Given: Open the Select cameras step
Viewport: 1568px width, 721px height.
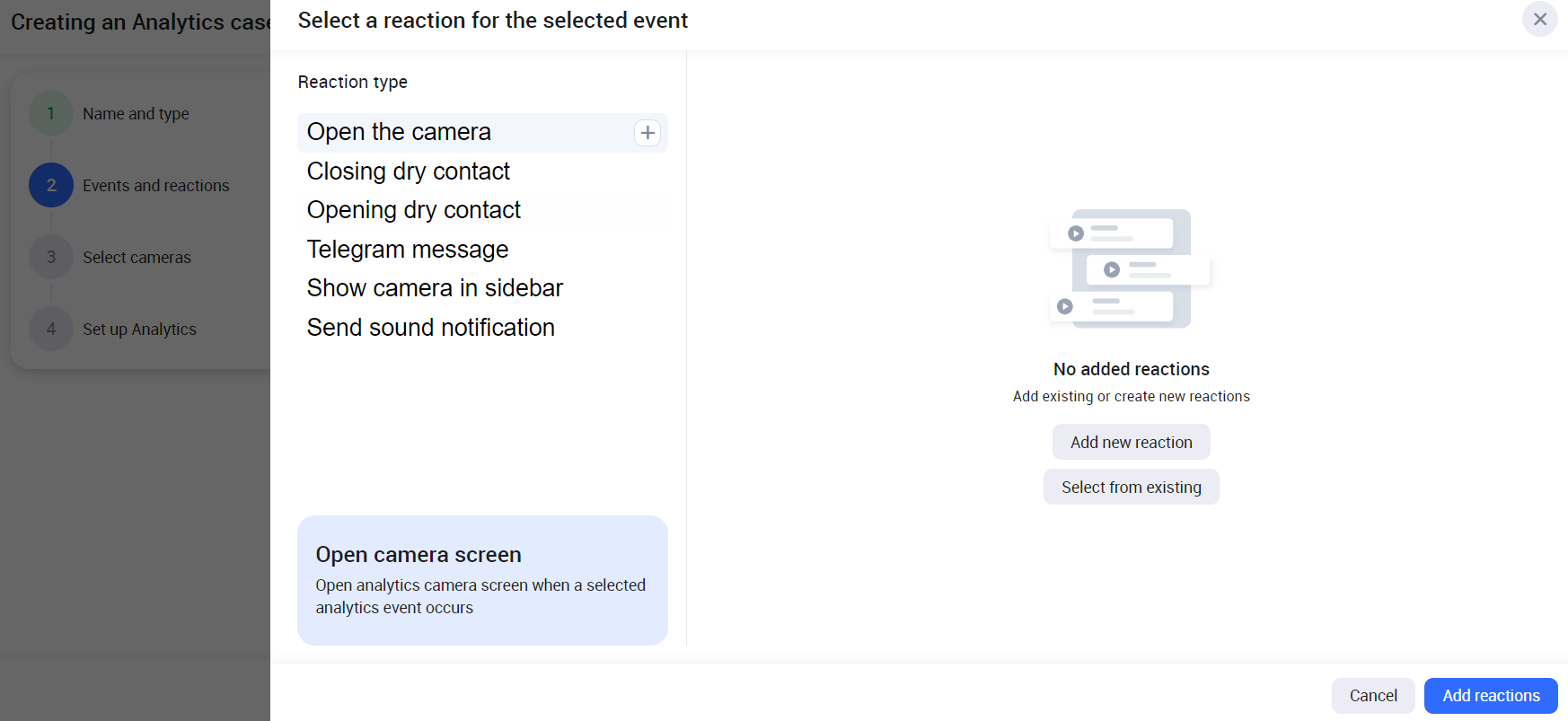Looking at the screenshot, I should point(137,258).
